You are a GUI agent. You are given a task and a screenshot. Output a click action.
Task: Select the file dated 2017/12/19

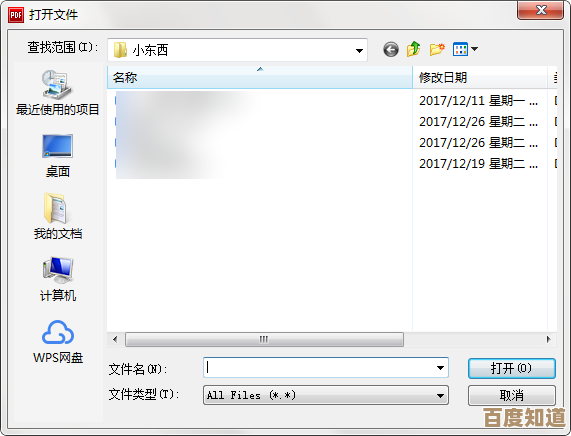coord(332,164)
